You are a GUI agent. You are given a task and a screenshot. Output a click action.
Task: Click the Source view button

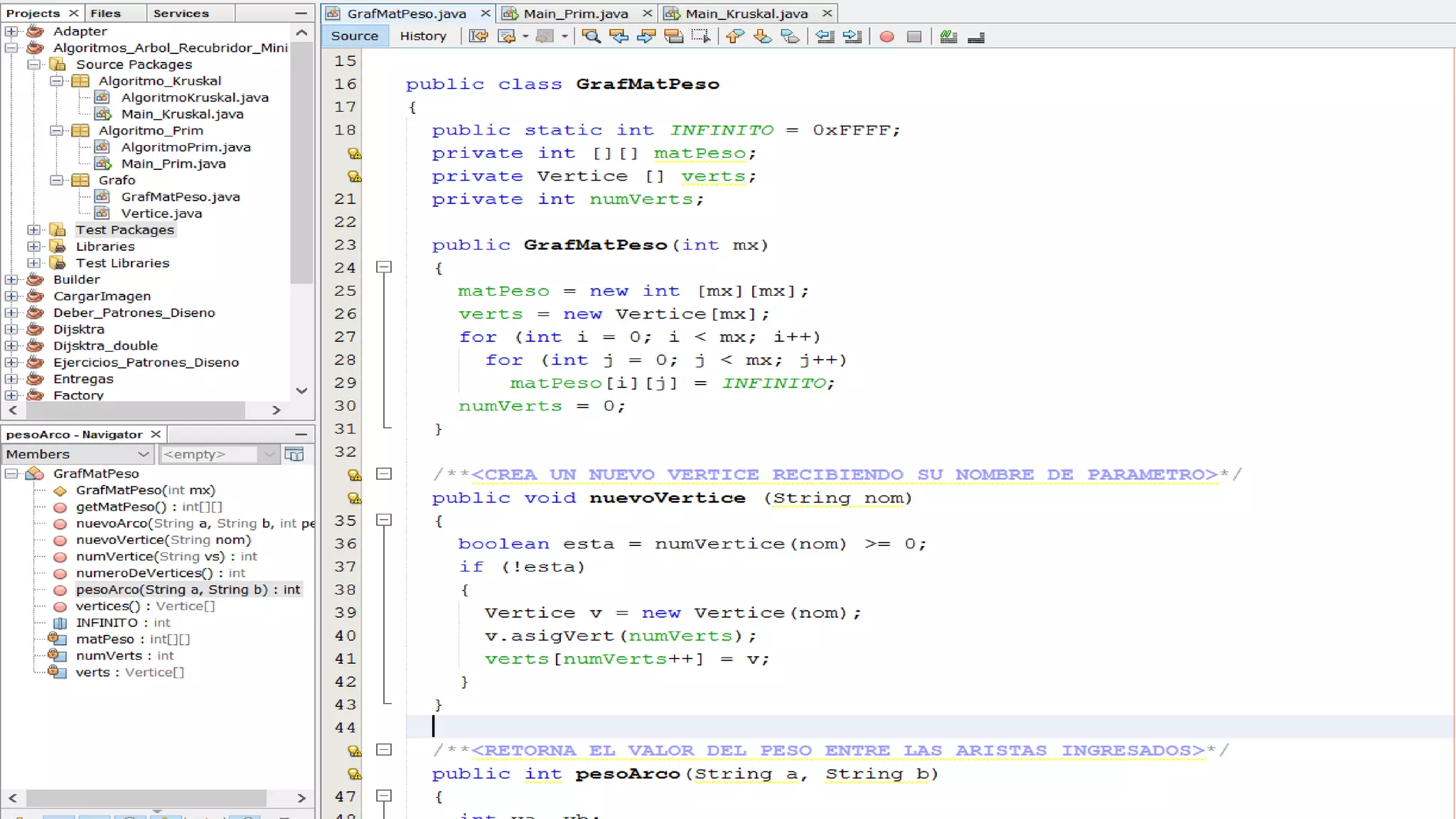[354, 36]
